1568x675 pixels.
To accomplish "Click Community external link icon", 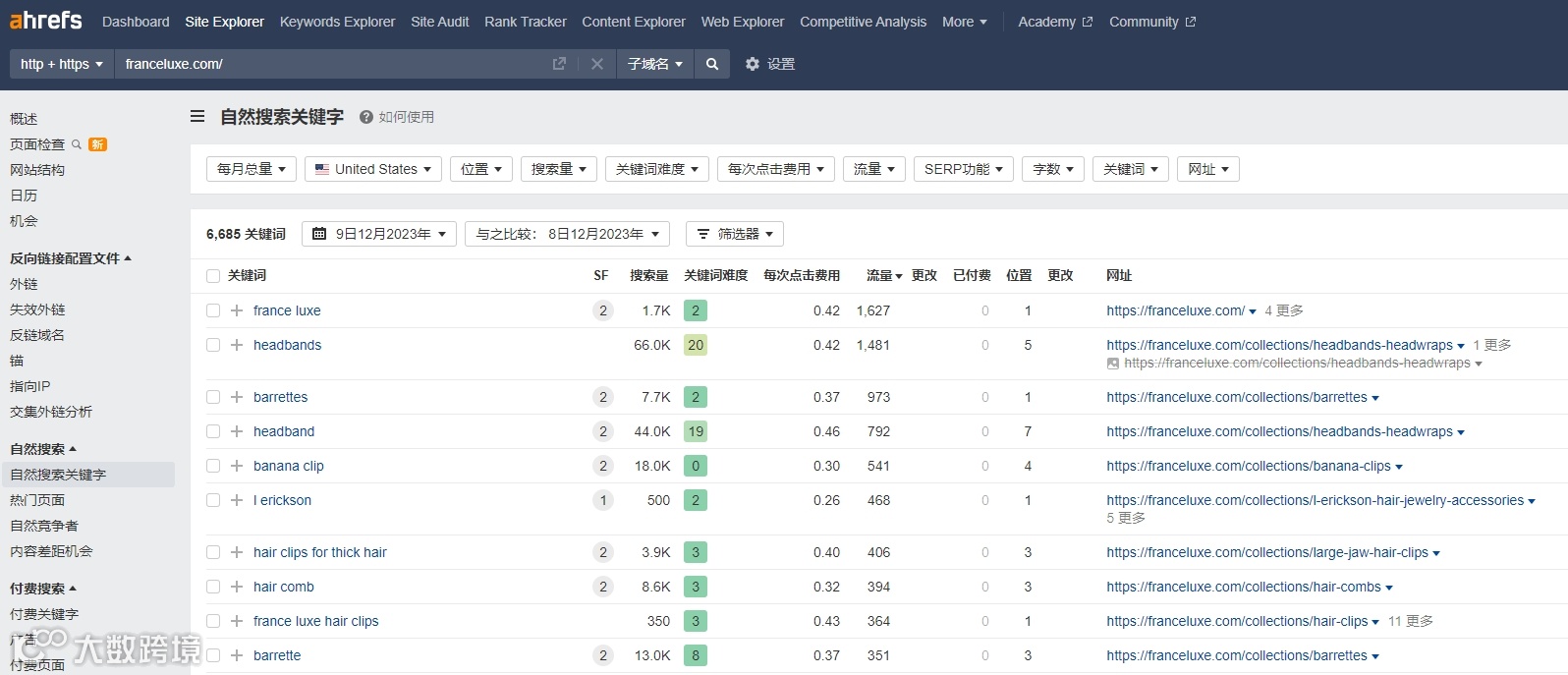I will 1191,22.
